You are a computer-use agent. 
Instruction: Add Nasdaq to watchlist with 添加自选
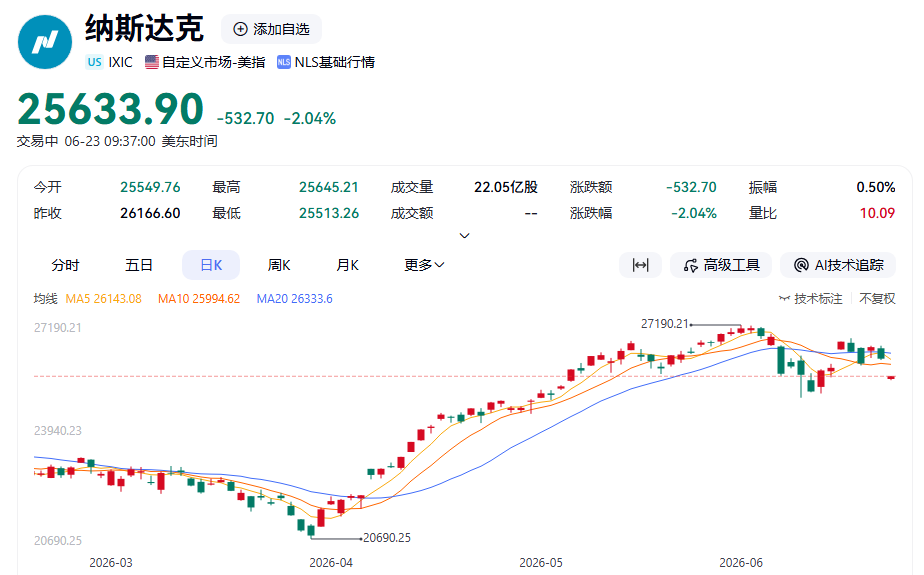272,29
